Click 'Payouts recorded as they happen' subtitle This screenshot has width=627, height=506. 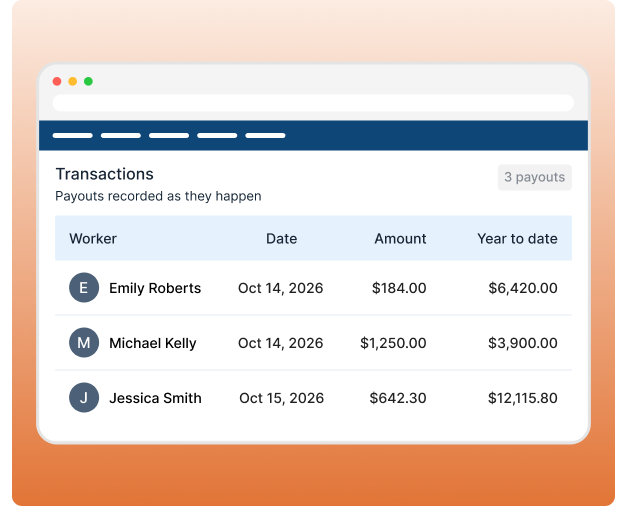pyautogui.click(x=158, y=196)
